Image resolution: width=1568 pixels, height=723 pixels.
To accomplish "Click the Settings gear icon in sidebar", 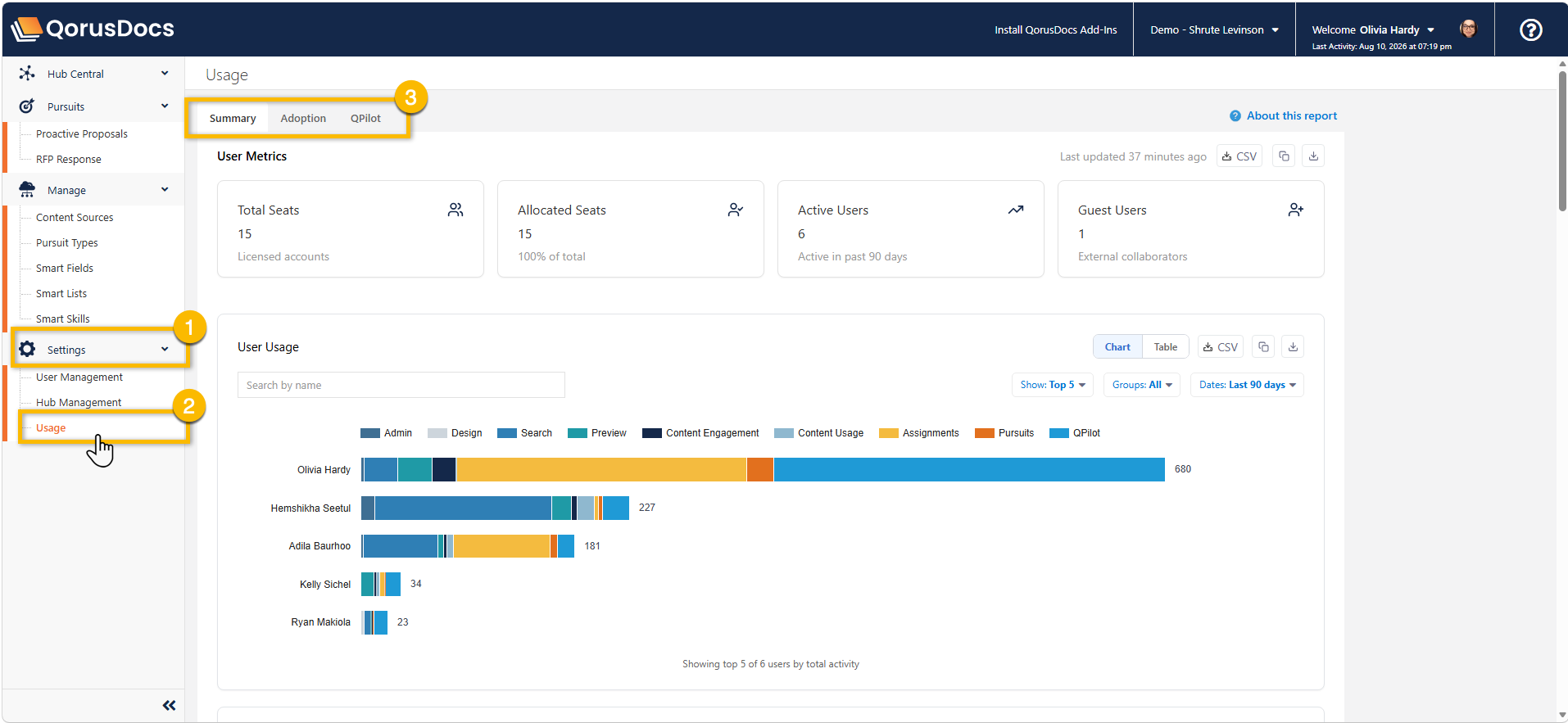I will 27,350.
